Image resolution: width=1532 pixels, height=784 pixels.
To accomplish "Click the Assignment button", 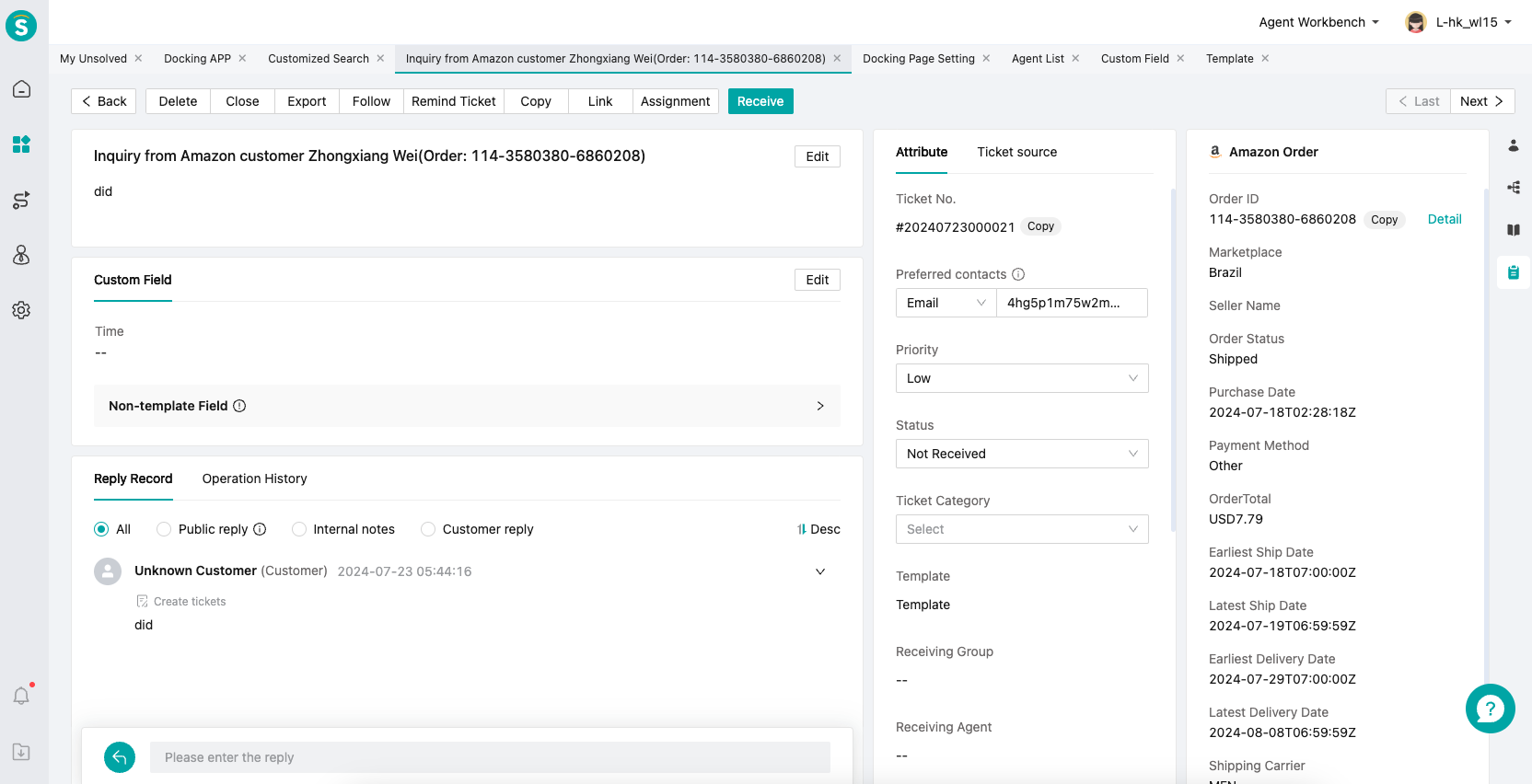I will 675,101.
